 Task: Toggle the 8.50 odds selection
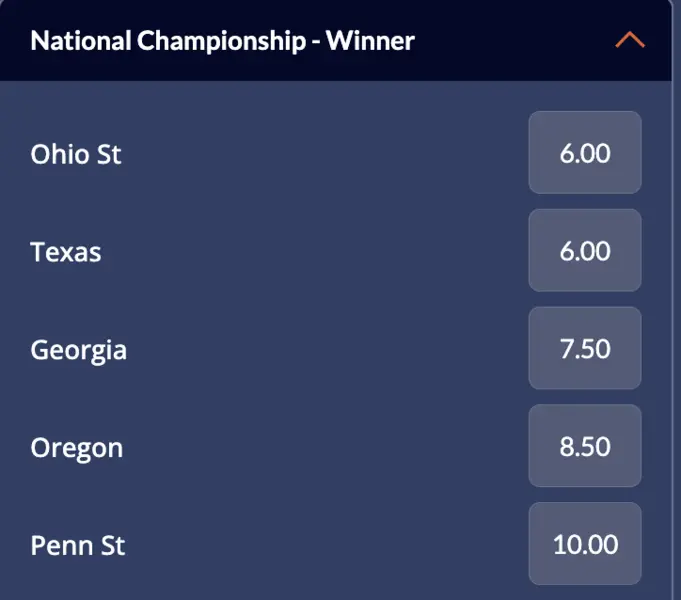585,447
